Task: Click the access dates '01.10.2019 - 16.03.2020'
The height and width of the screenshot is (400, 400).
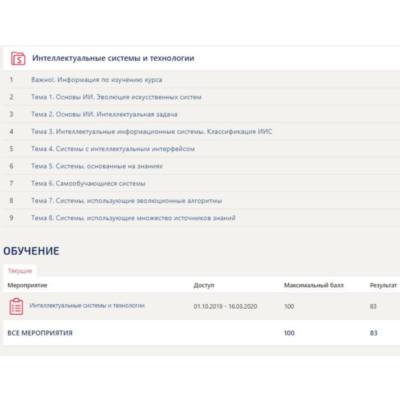Action: click(x=225, y=306)
